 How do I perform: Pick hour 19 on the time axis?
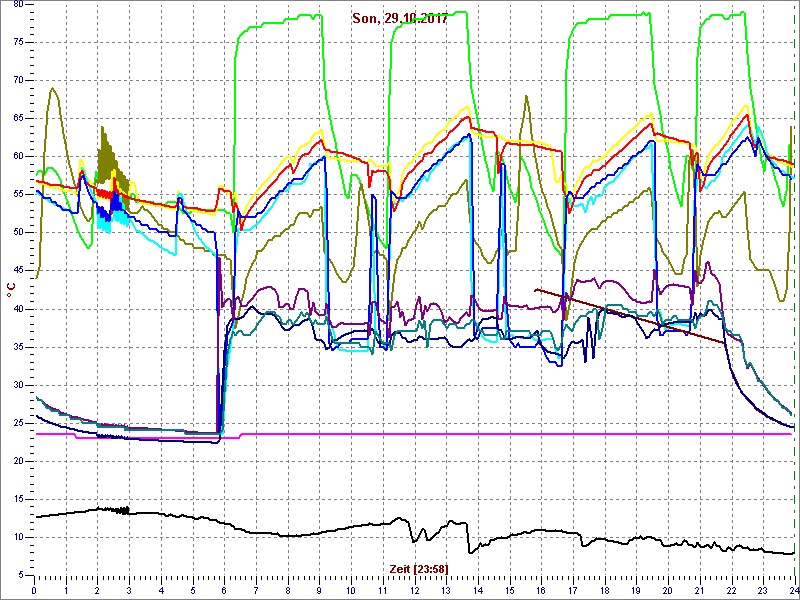[x=635, y=591]
